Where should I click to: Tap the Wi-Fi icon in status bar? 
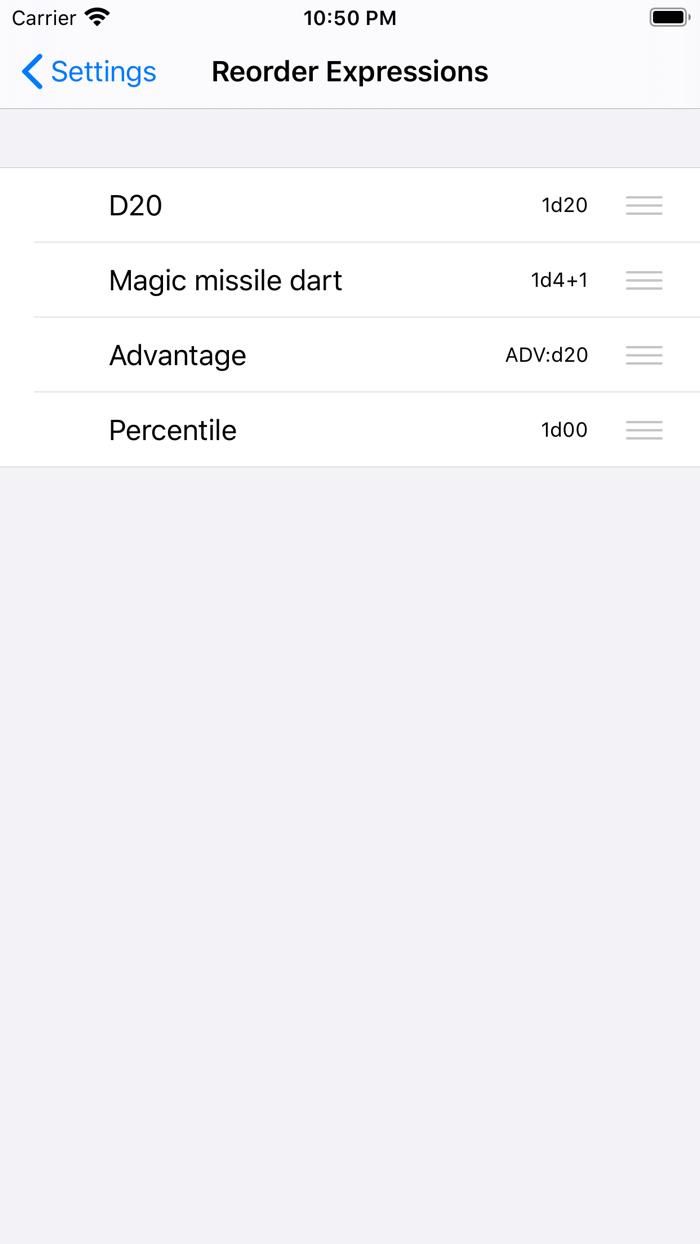[x=95, y=16]
